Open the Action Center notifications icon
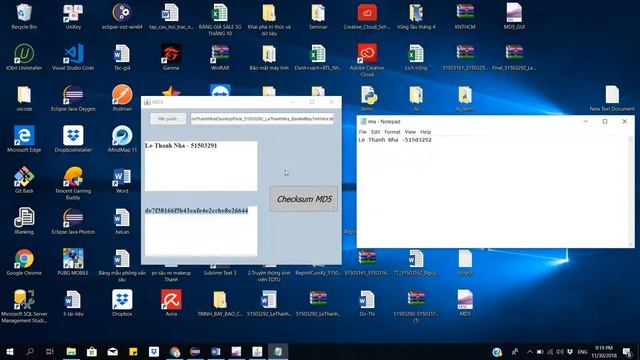Viewport: 640px width, 360px height. [627, 351]
